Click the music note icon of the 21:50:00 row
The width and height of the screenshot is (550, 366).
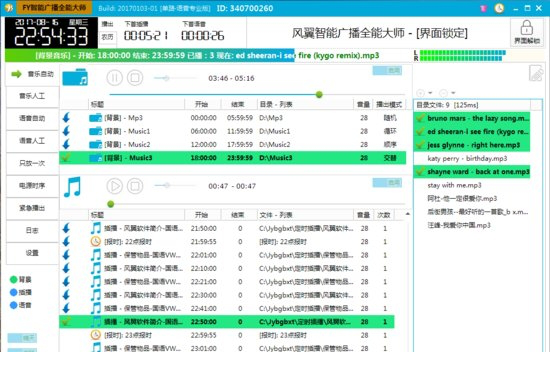(95, 228)
